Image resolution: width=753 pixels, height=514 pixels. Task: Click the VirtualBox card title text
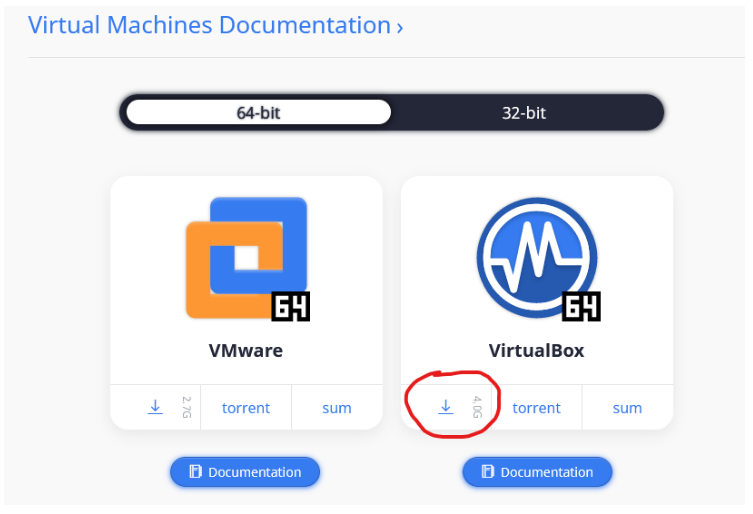[536, 350]
